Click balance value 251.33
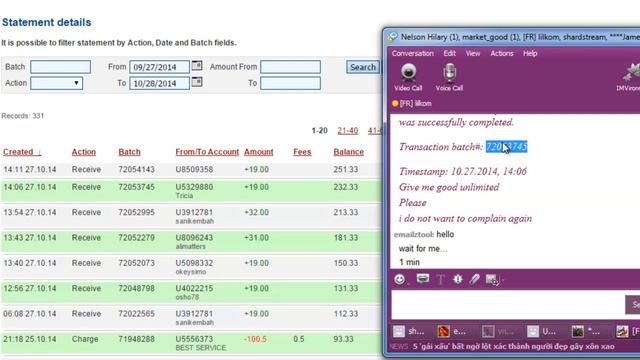This screenshot has height=360, width=640. [345, 169]
